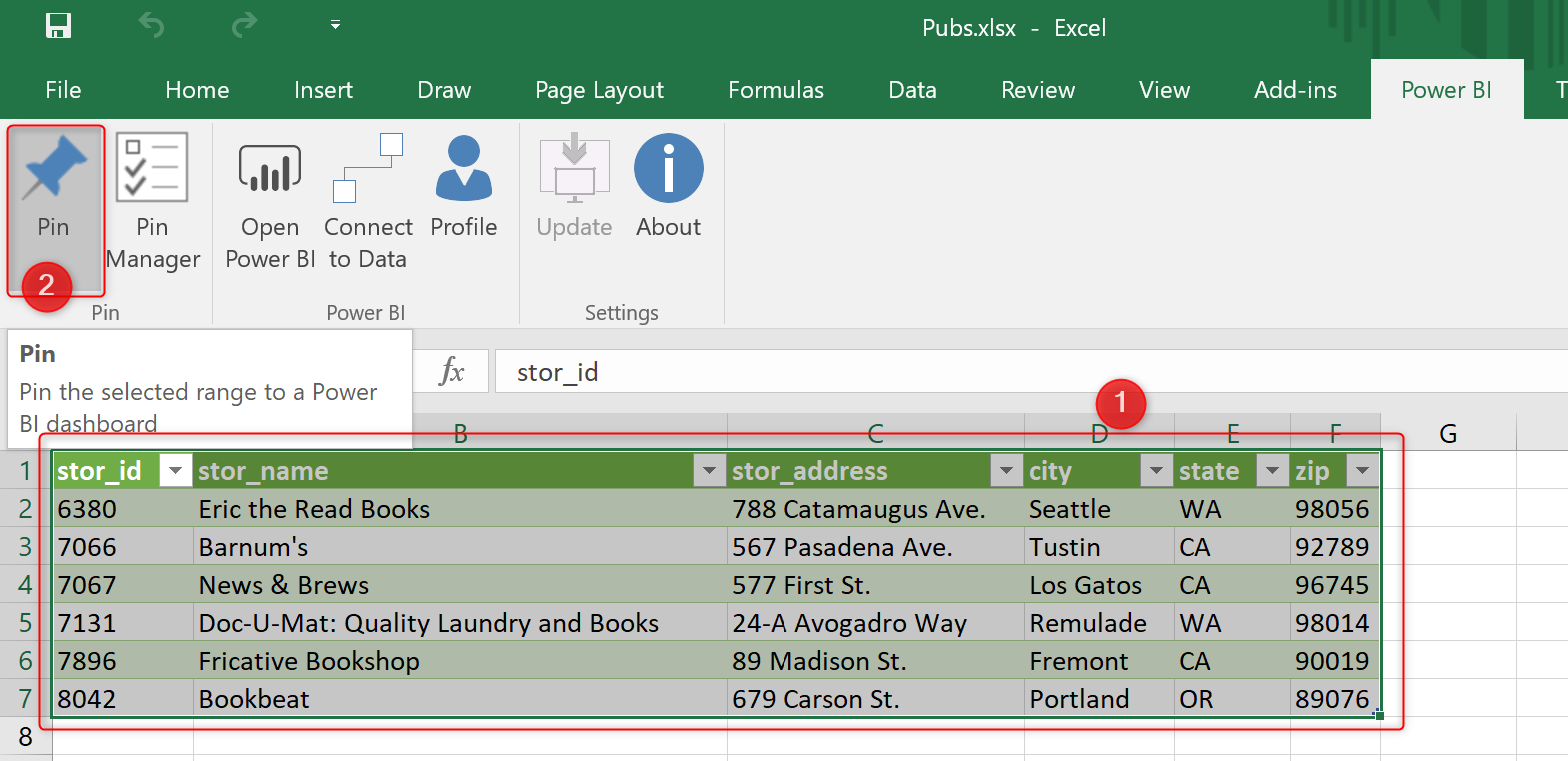Switch to the Data tab

(912, 90)
